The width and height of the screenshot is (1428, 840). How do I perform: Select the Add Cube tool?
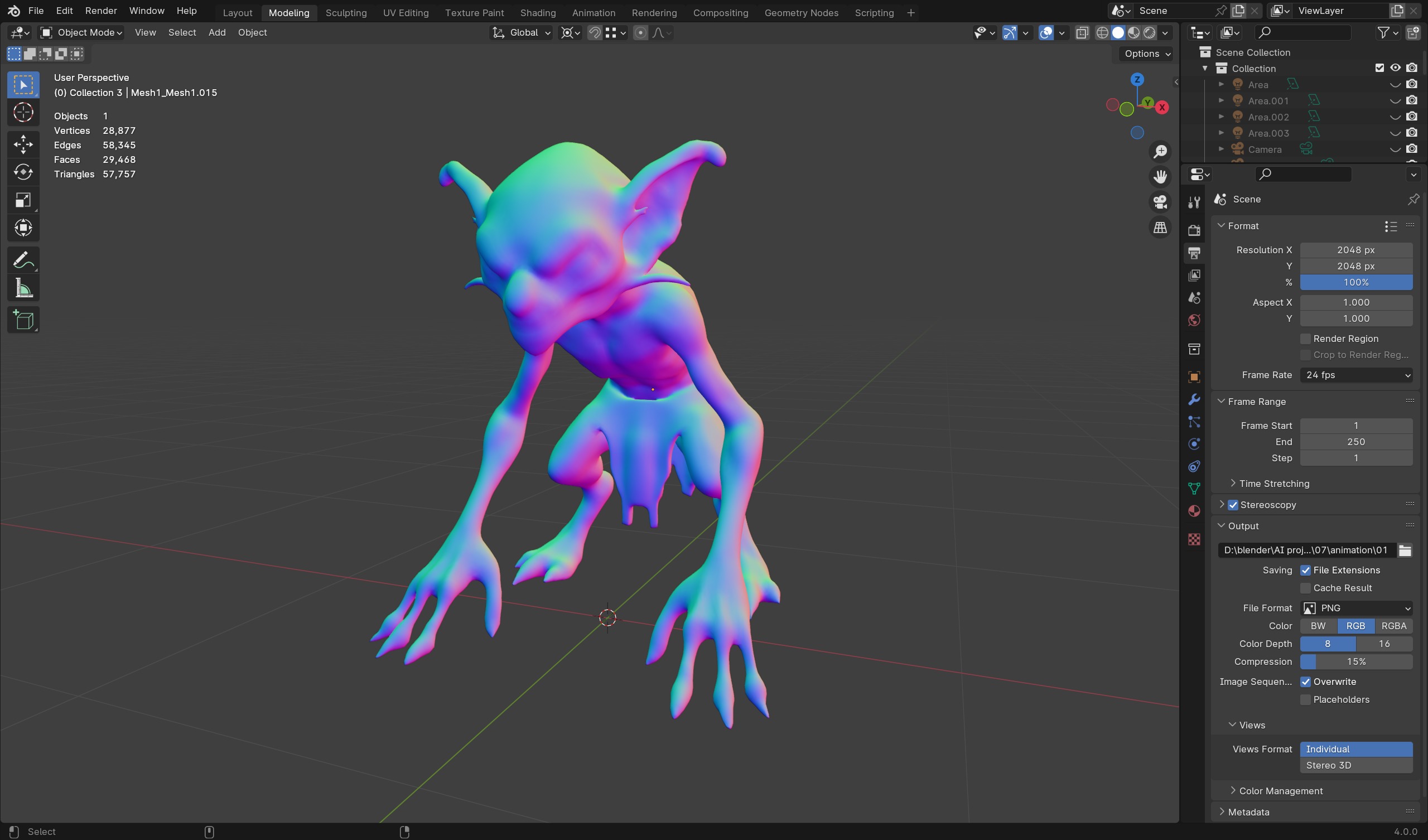(x=23, y=320)
